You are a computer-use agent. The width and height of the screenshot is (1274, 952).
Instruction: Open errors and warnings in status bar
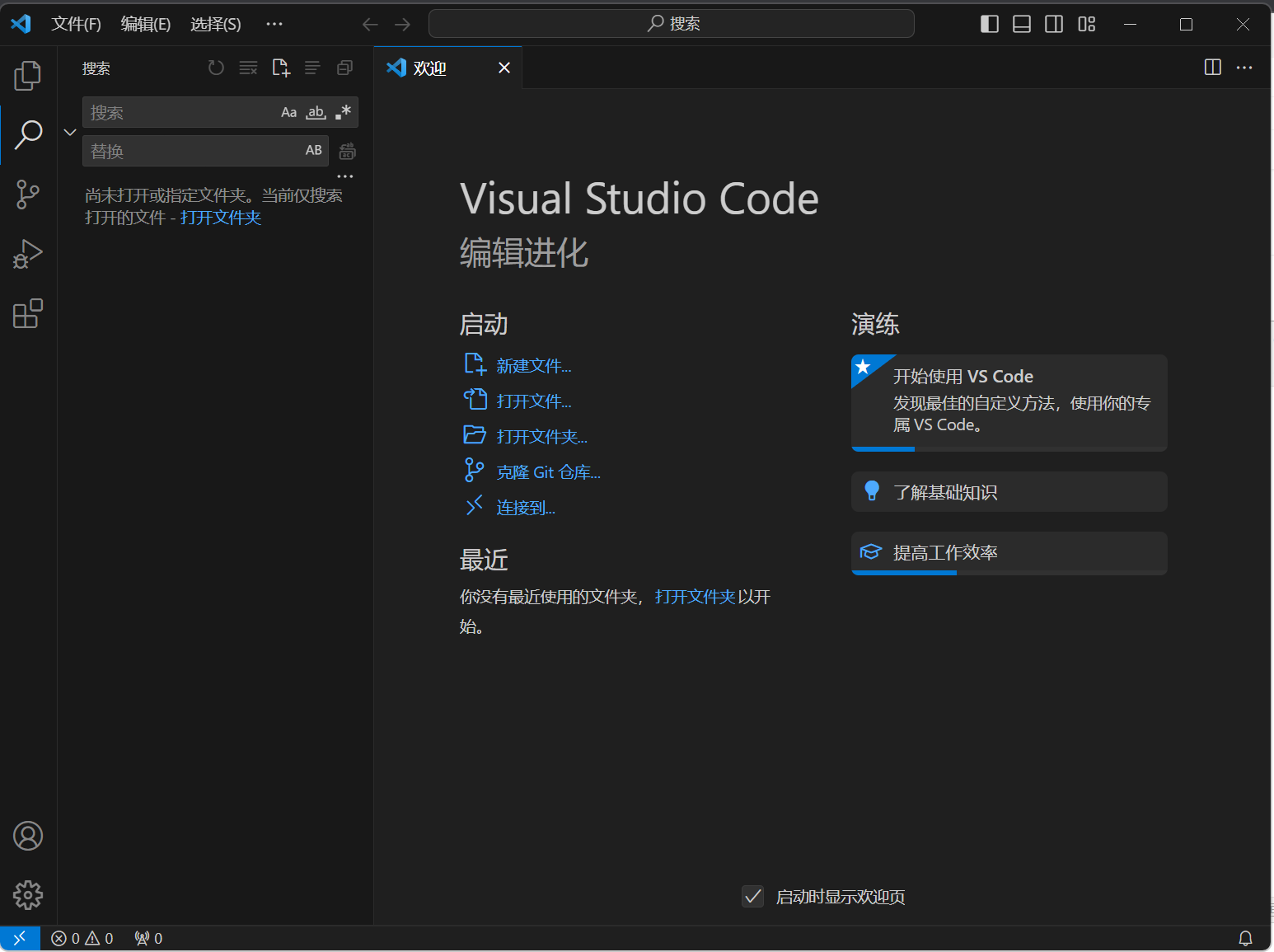[82, 938]
